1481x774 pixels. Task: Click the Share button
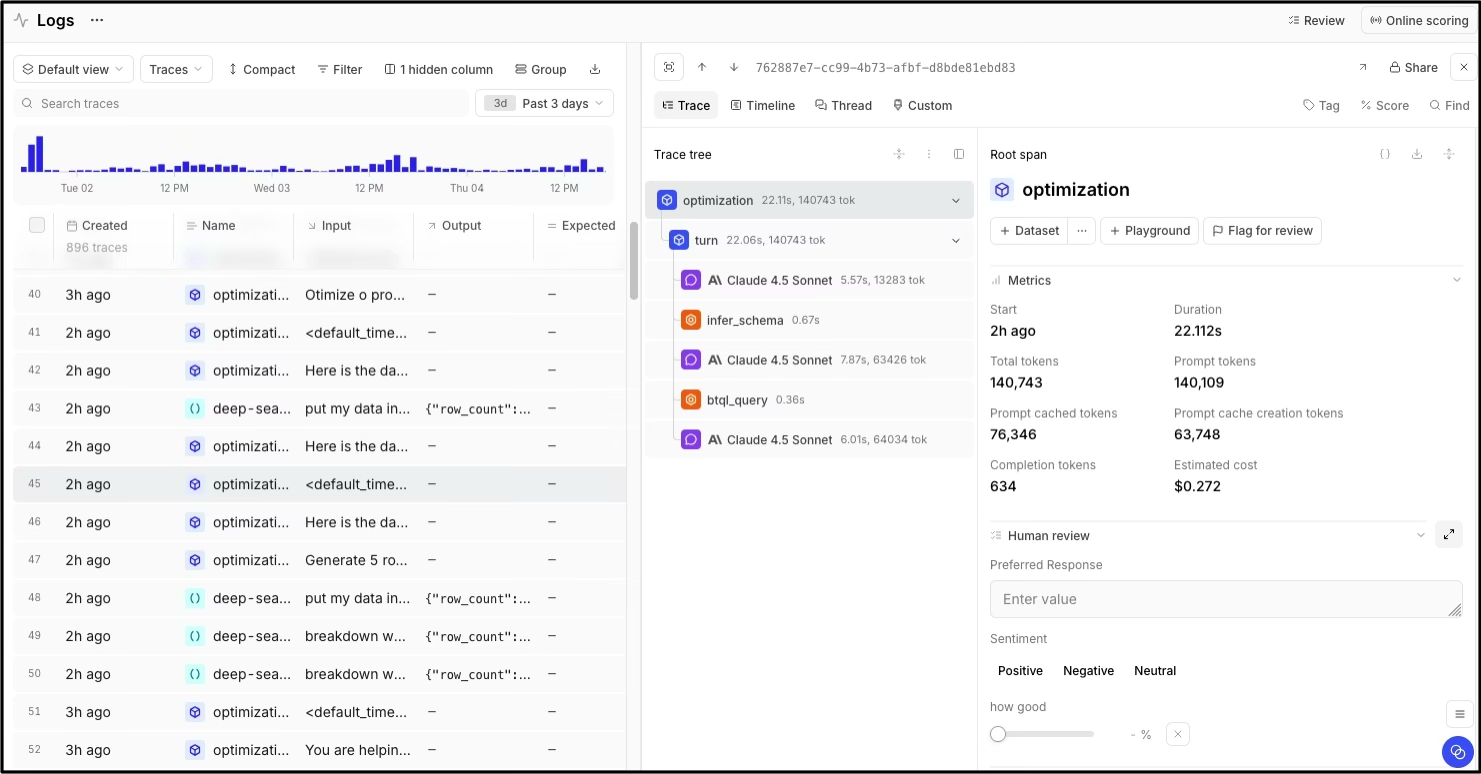1413,67
